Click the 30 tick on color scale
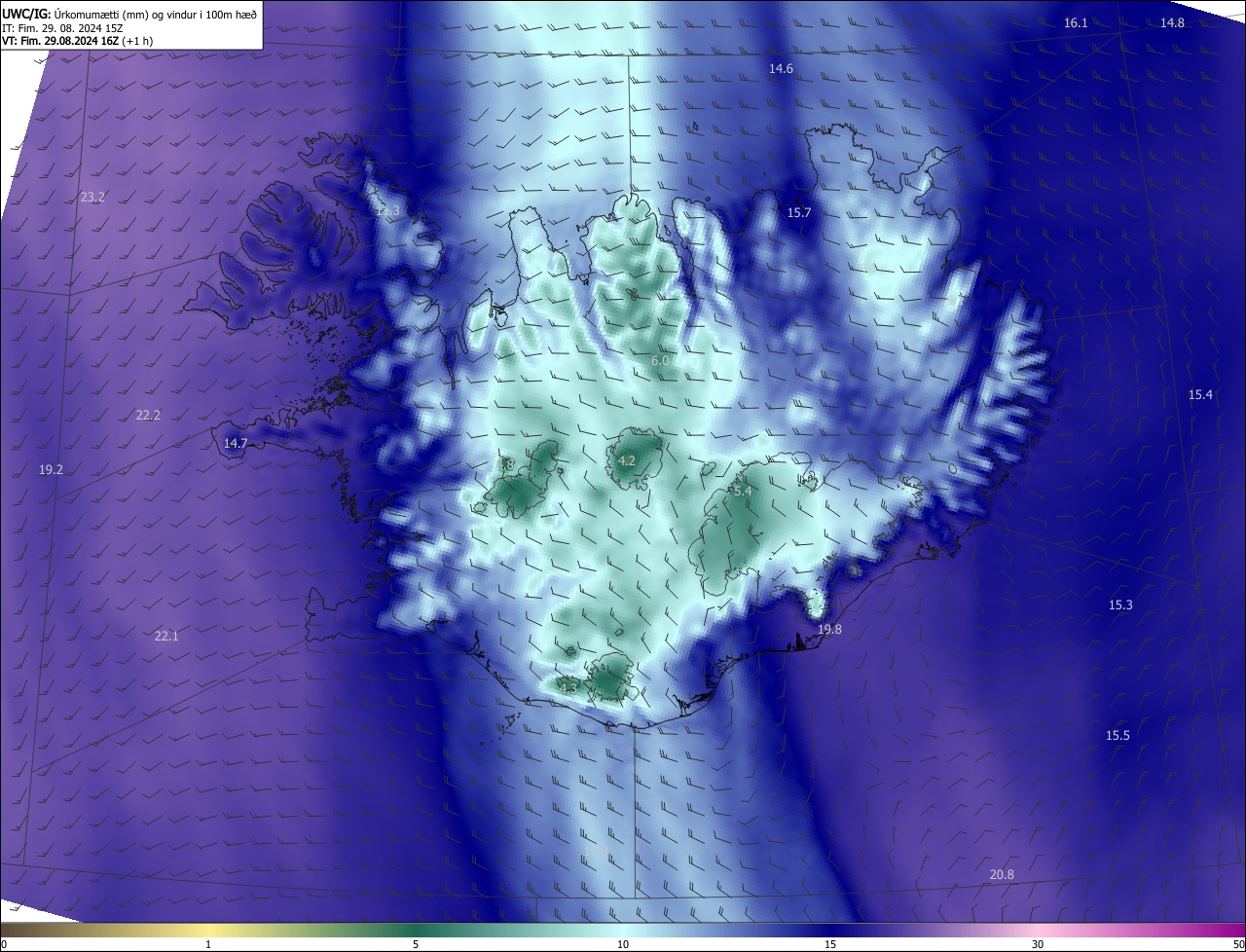The height and width of the screenshot is (952, 1246). pyautogui.click(x=1038, y=944)
